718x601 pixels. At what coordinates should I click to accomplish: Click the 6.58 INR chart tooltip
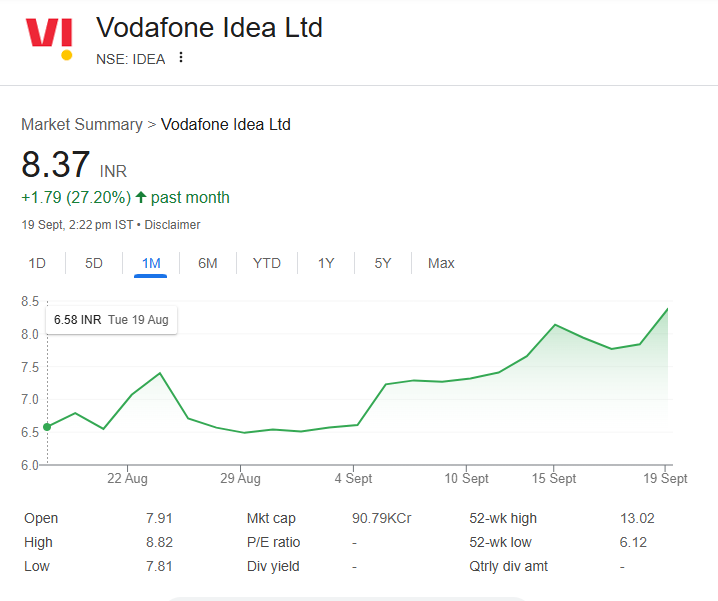111,319
